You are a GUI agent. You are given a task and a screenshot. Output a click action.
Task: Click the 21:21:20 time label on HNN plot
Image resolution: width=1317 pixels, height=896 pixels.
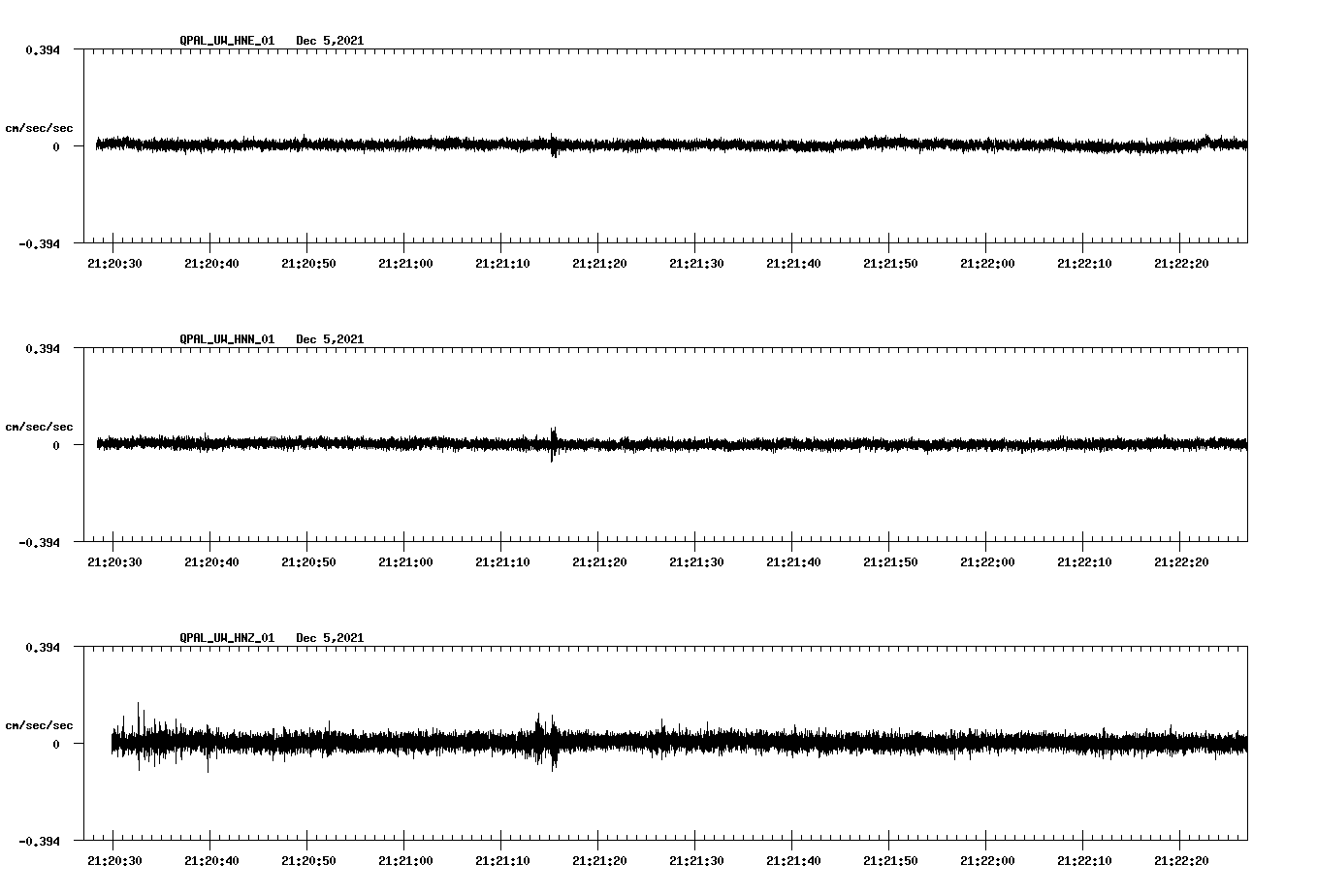tap(599, 562)
